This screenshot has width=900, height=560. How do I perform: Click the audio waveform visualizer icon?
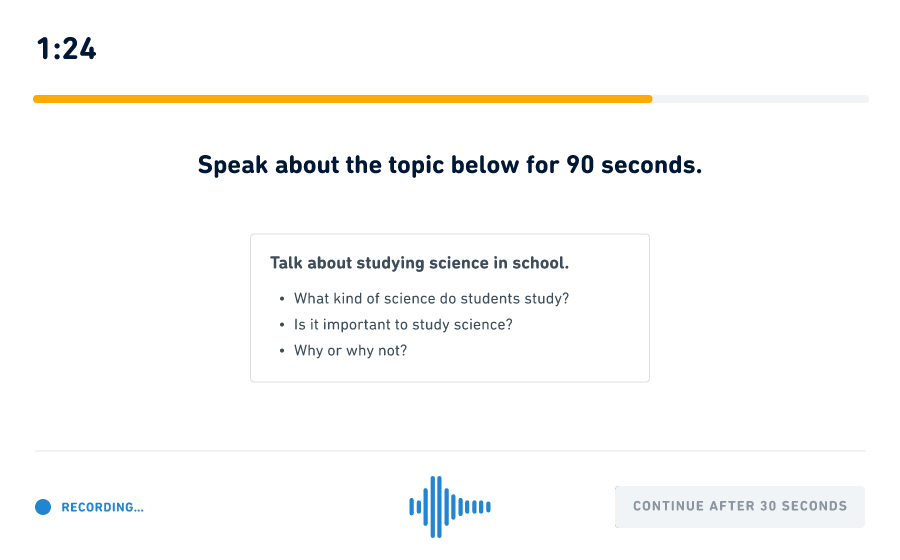pyautogui.click(x=450, y=507)
